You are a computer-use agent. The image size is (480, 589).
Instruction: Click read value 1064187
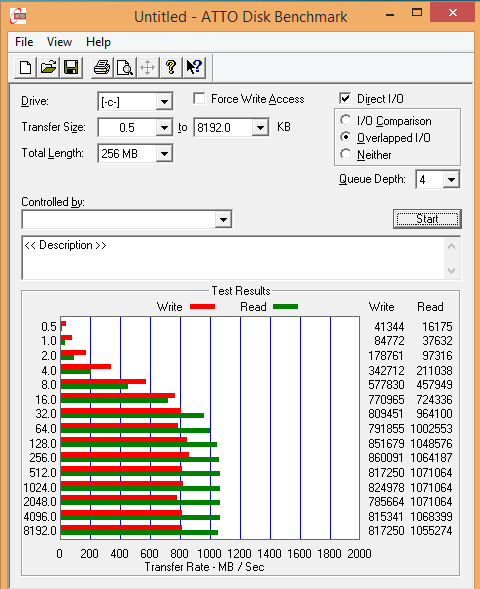pos(431,458)
